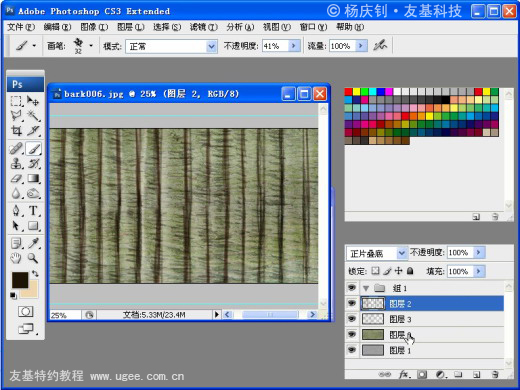
Task: Add layer mask button
Action: tap(422, 374)
